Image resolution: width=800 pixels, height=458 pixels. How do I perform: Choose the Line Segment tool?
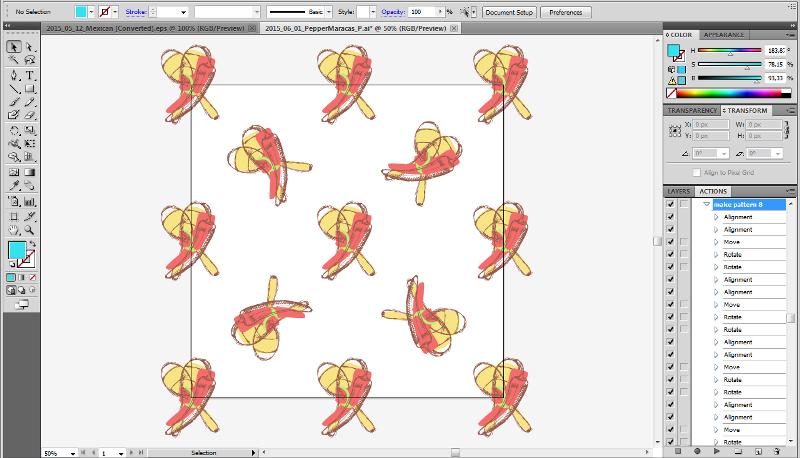click(x=14, y=89)
